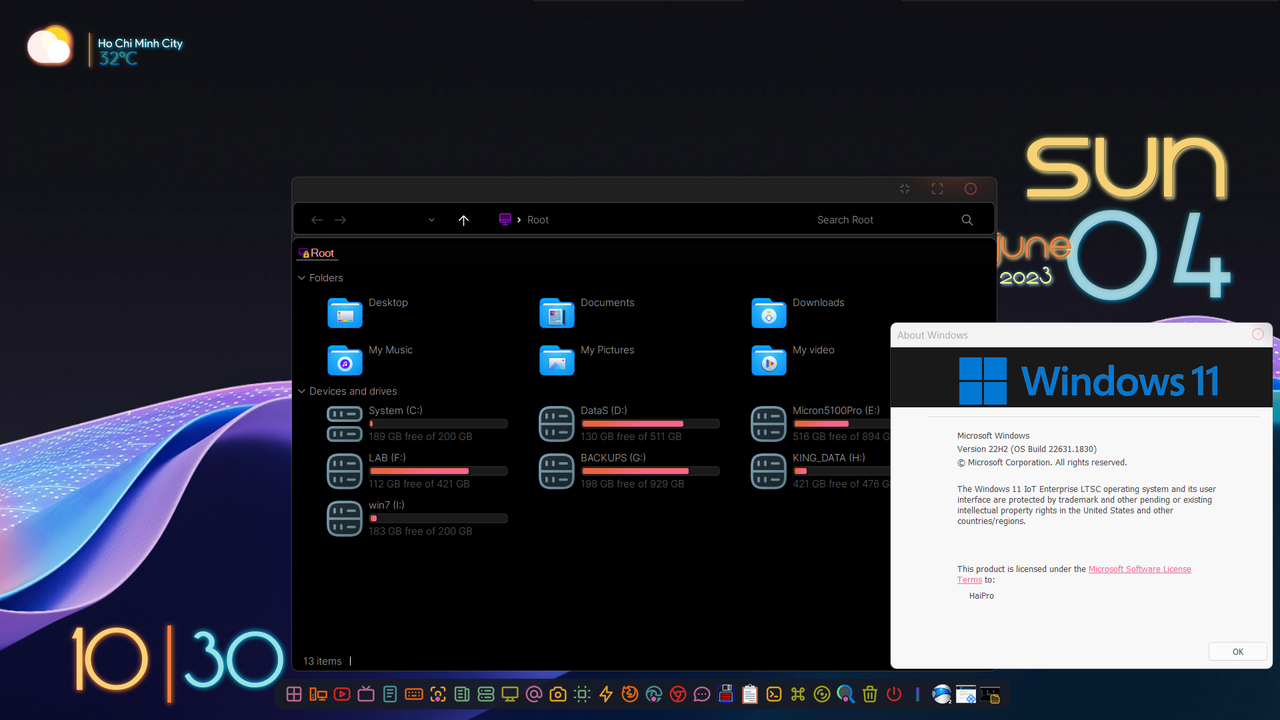Open the orange keyboard icon in the dock

point(414,694)
